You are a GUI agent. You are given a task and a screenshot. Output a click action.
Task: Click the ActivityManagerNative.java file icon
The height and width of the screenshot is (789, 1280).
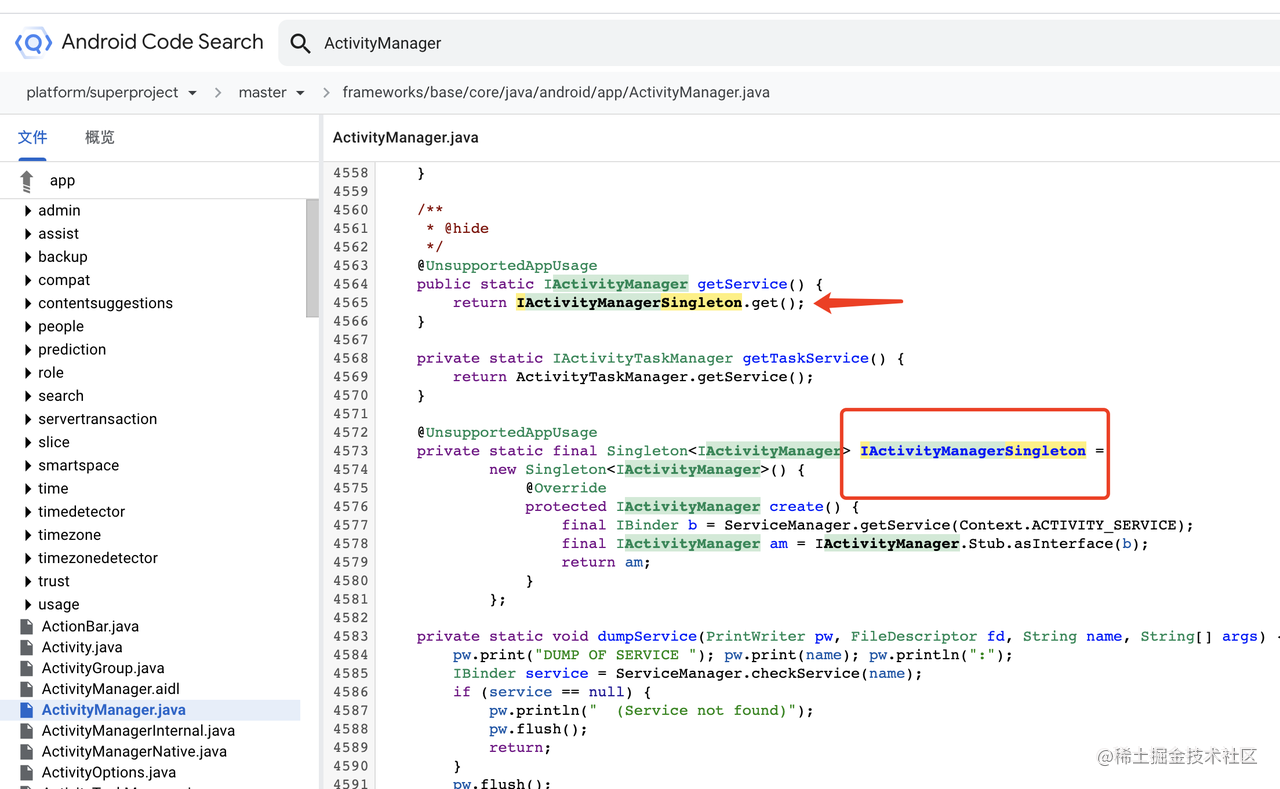27,752
